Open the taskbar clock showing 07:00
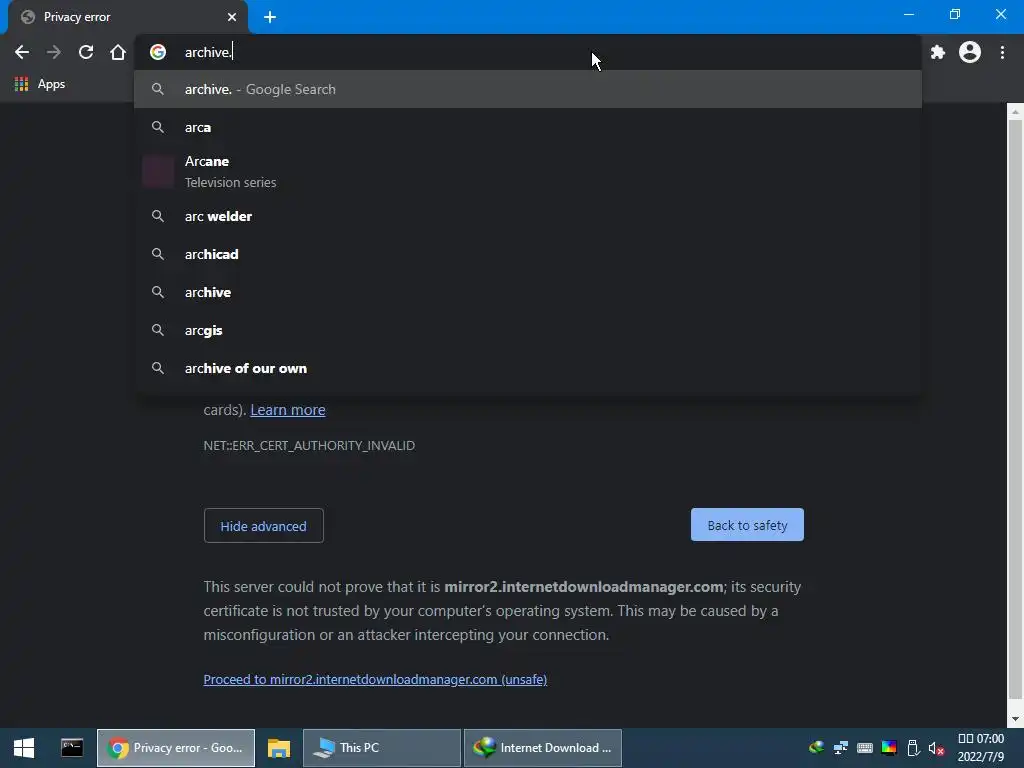Image resolution: width=1024 pixels, height=768 pixels. (981, 748)
